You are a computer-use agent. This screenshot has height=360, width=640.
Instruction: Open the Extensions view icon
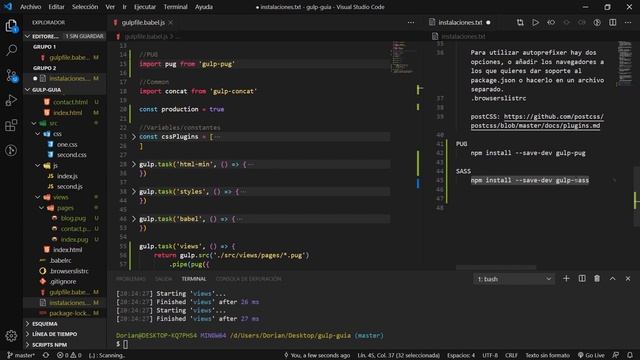[11, 125]
